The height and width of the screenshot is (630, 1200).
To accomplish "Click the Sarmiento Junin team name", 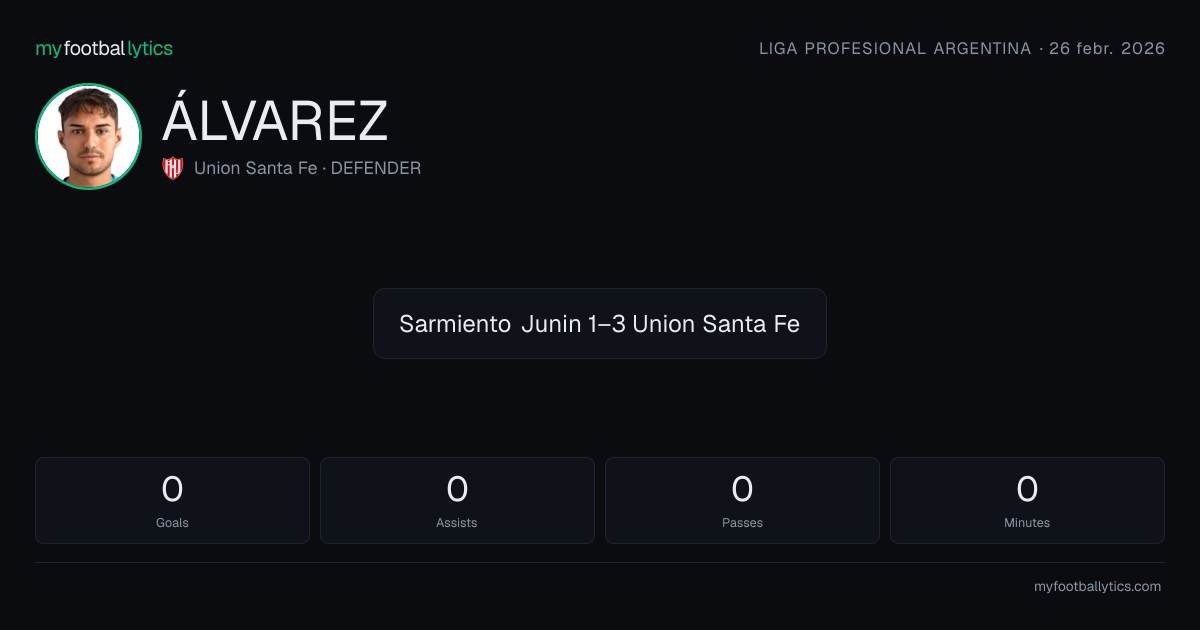I will (491, 324).
